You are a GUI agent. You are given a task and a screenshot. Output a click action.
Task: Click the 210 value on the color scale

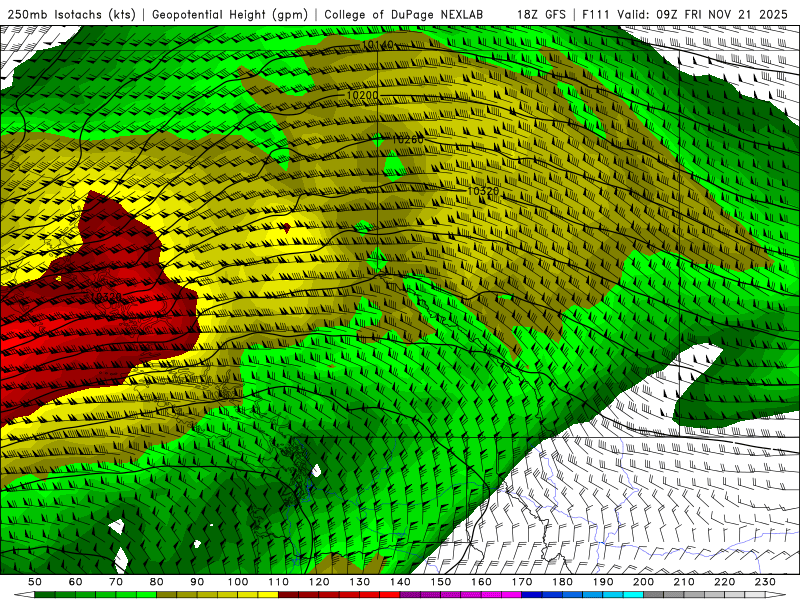[684, 582]
